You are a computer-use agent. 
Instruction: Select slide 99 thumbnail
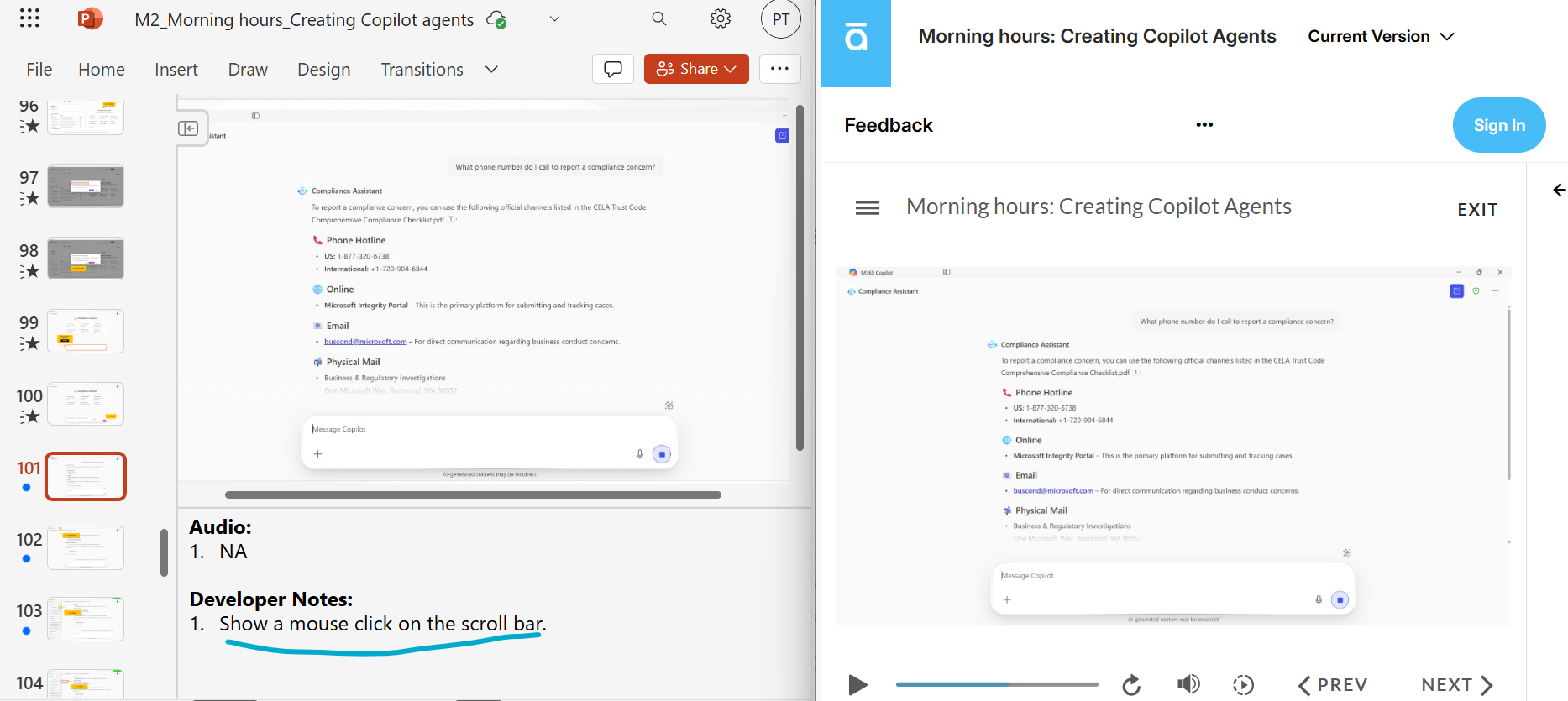(x=86, y=331)
